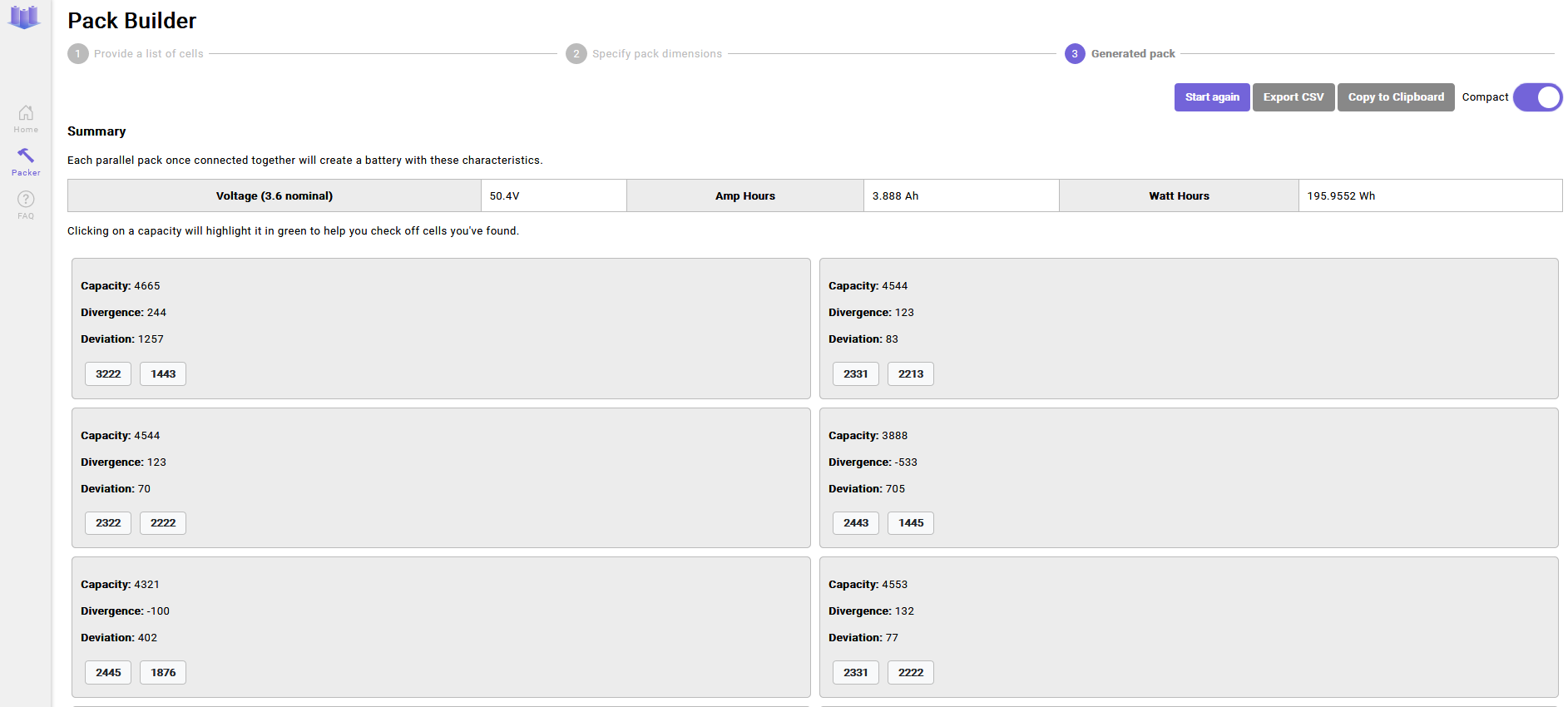Viewport: 1568px width, 707px height.
Task: Highlight cell 2443 in capacity 3888 pack
Action: (x=855, y=523)
